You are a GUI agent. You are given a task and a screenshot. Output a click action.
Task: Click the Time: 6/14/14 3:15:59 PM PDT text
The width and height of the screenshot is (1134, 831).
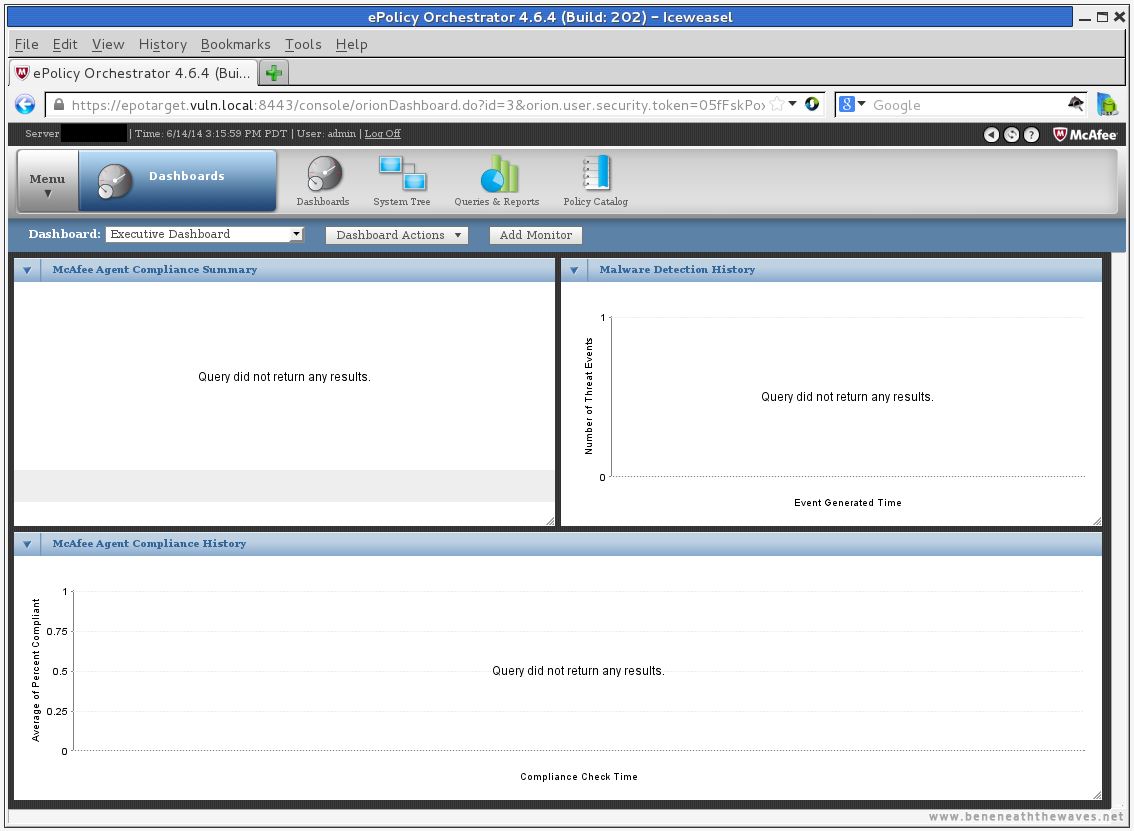[210, 134]
